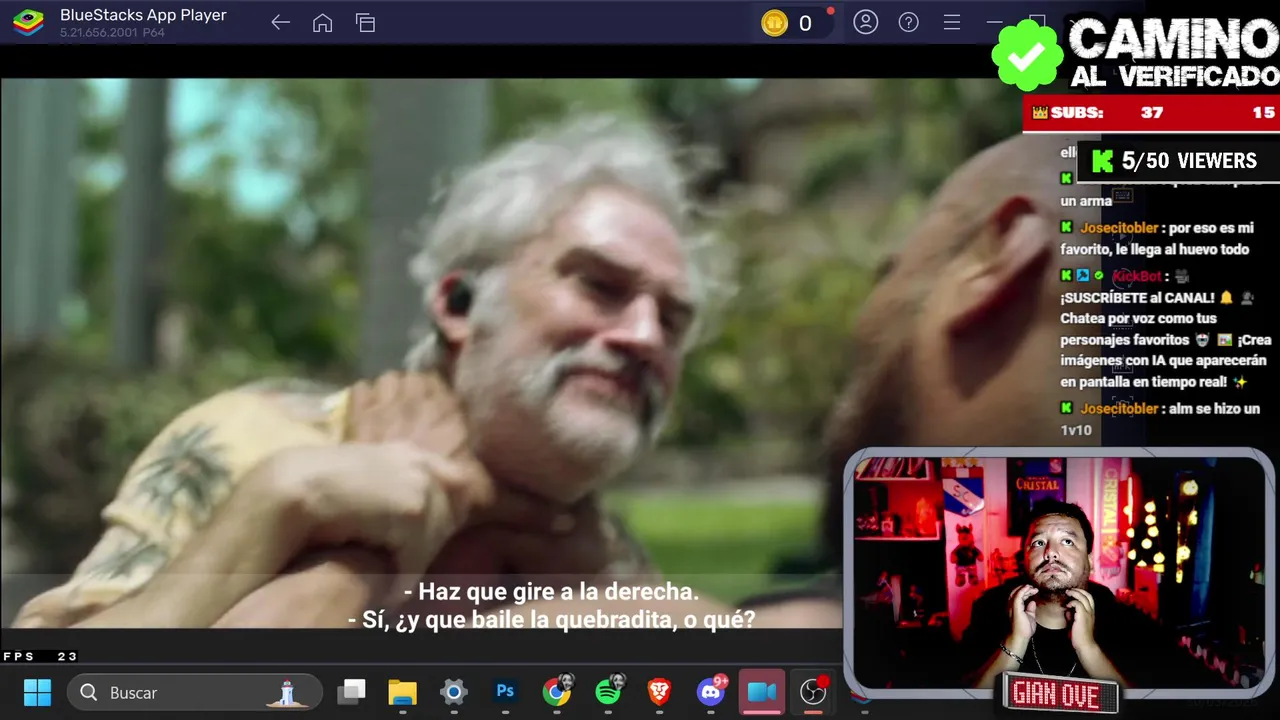
Task: Open Discord with the 9+ badge
Action: 711,692
